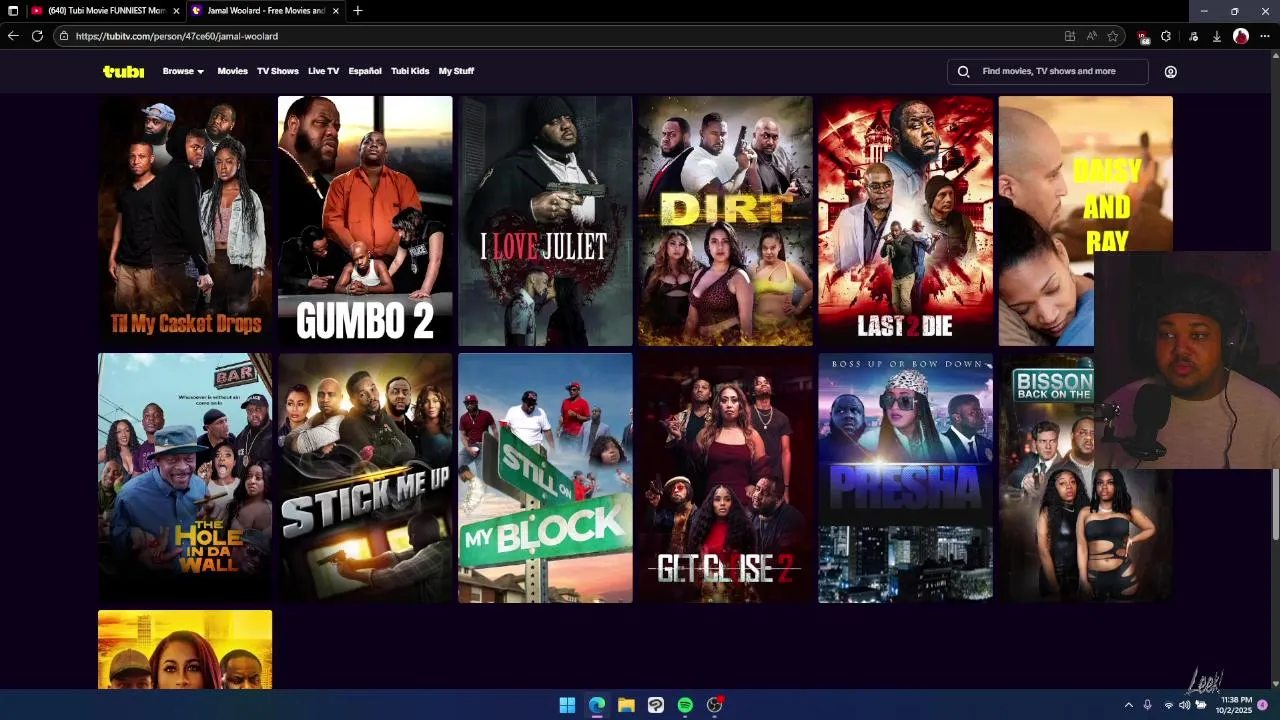The width and height of the screenshot is (1280, 720).
Task: Open Wi-Fi network tray icon
Action: [1168, 705]
